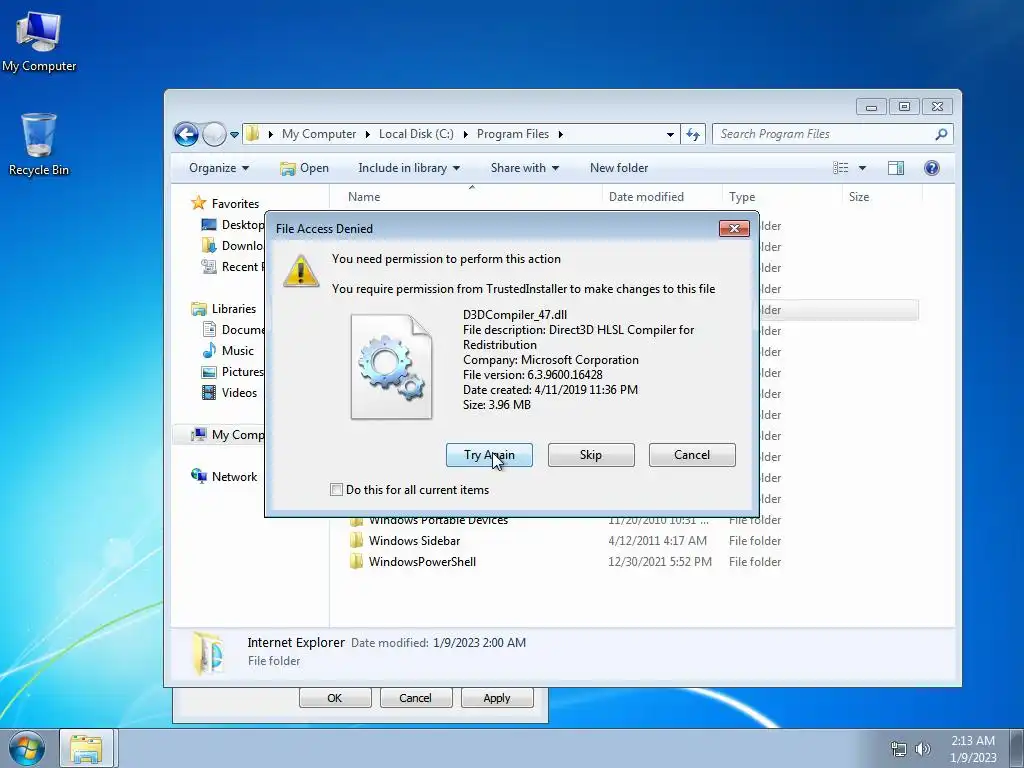
Task: Click Windows Explorer taskbar button
Action: 87,748
